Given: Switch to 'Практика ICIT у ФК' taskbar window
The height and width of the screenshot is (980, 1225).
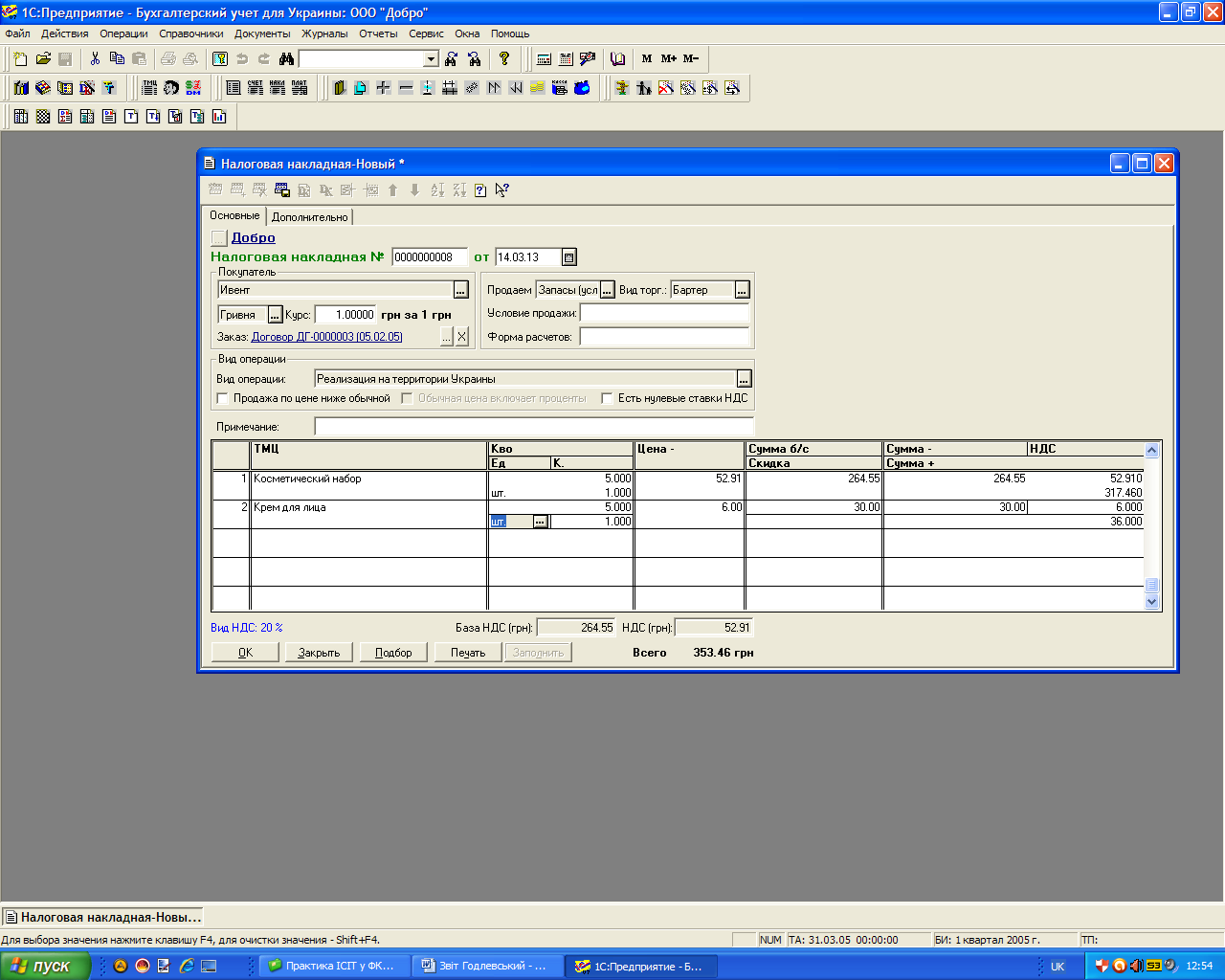Looking at the screenshot, I should pos(335,967).
